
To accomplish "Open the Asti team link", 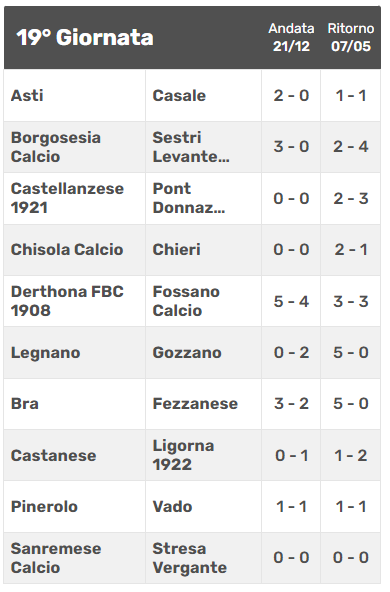I will click(27, 96).
